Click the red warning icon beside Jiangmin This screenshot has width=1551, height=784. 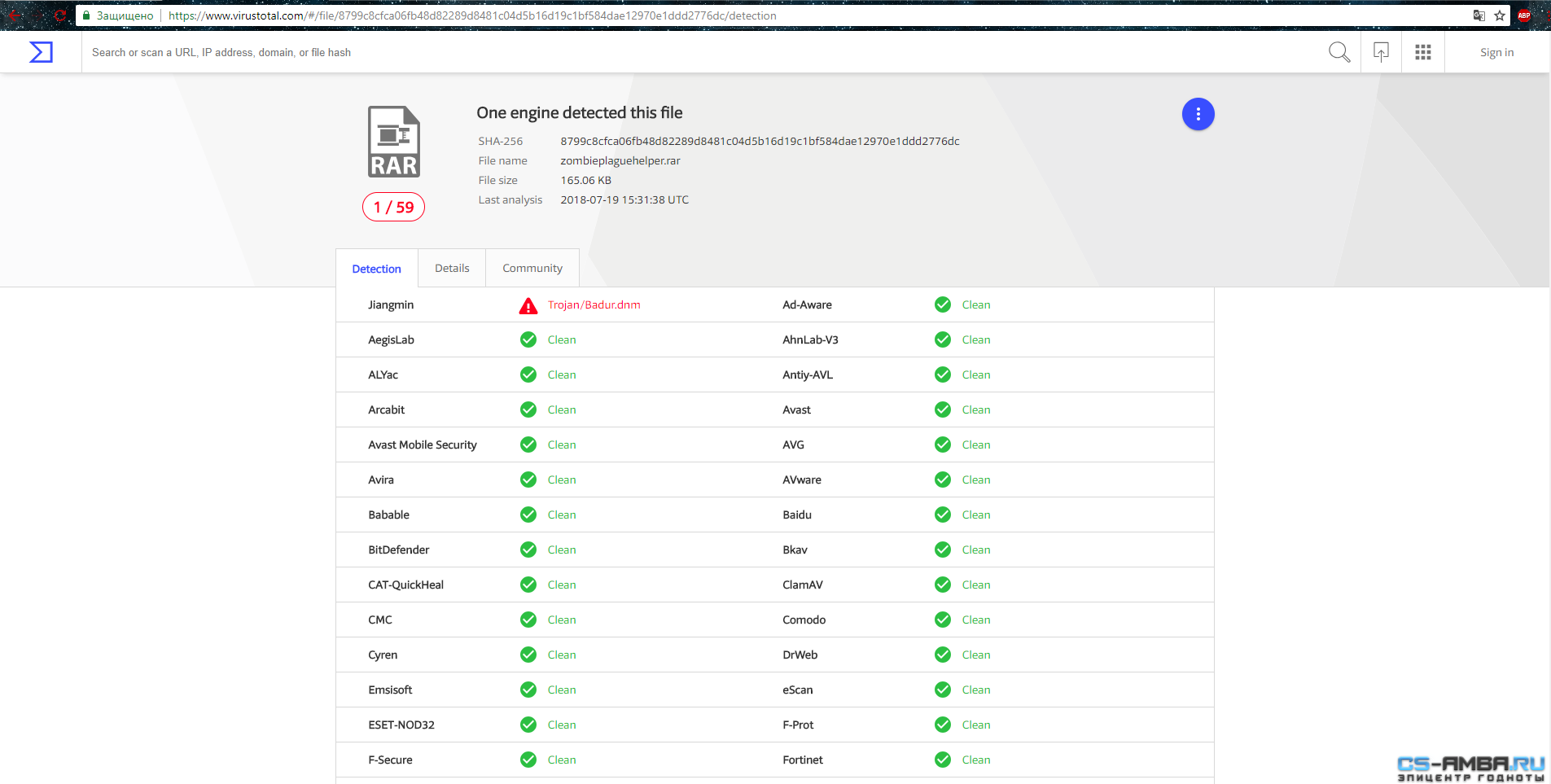[x=528, y=305]
